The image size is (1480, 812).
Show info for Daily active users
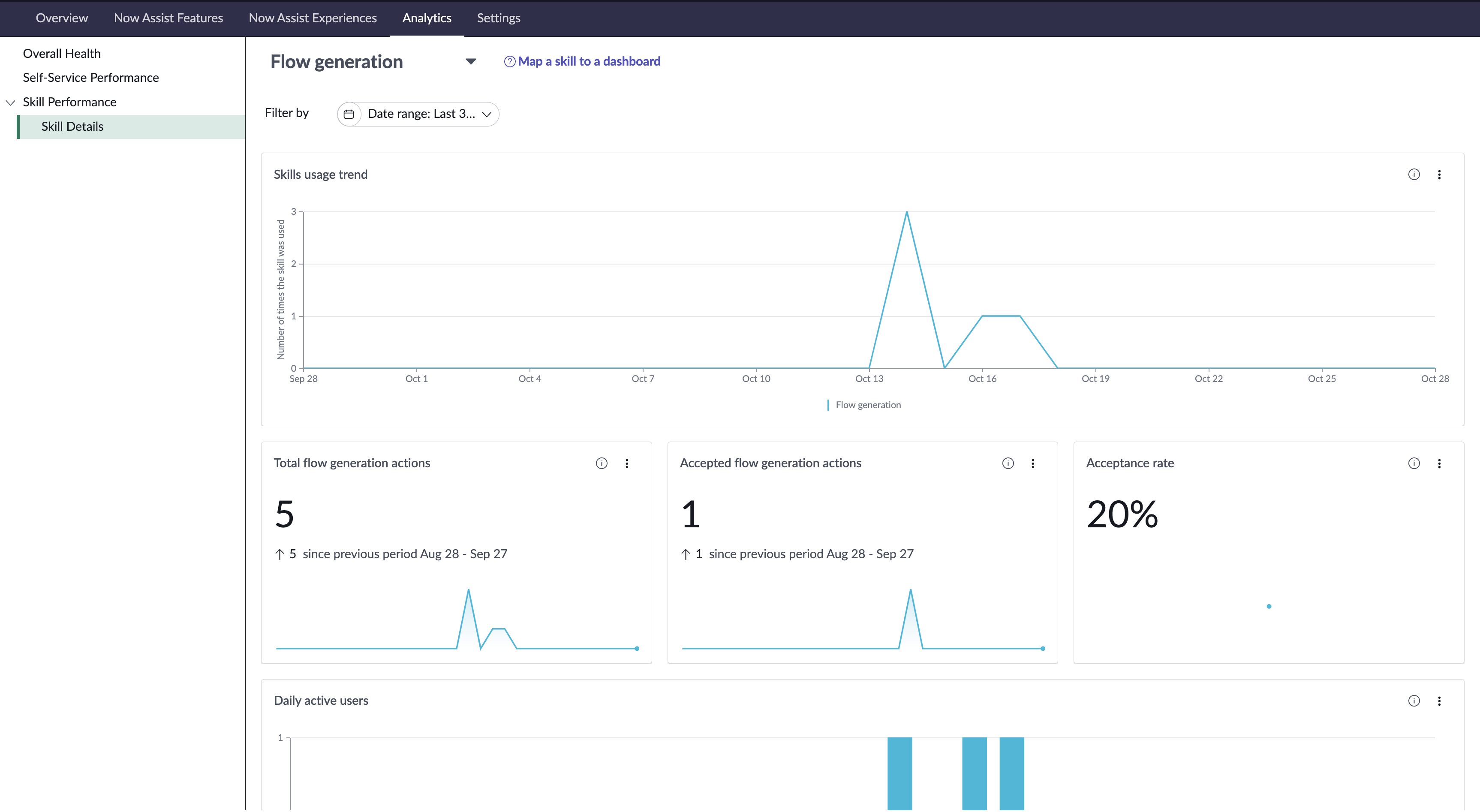1414,701
